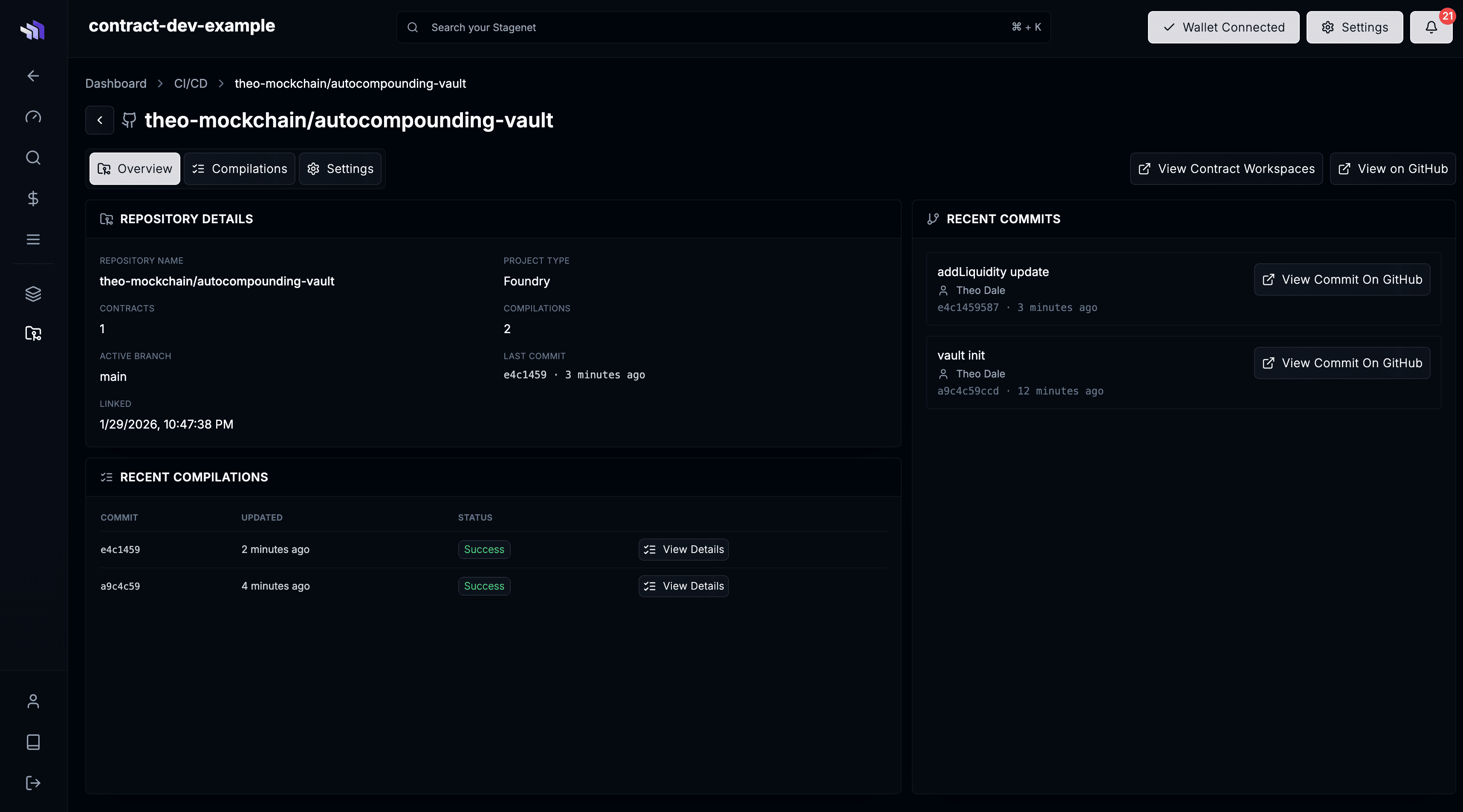Click View Contract Workspaces

1226,169
